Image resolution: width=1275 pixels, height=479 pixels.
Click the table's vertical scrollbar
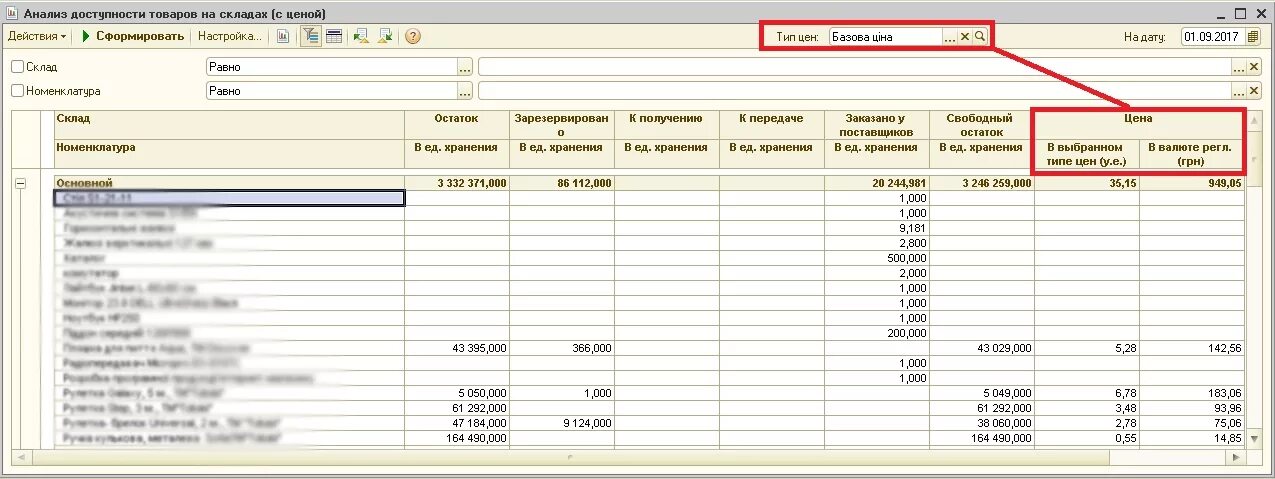click(1254, 279)
